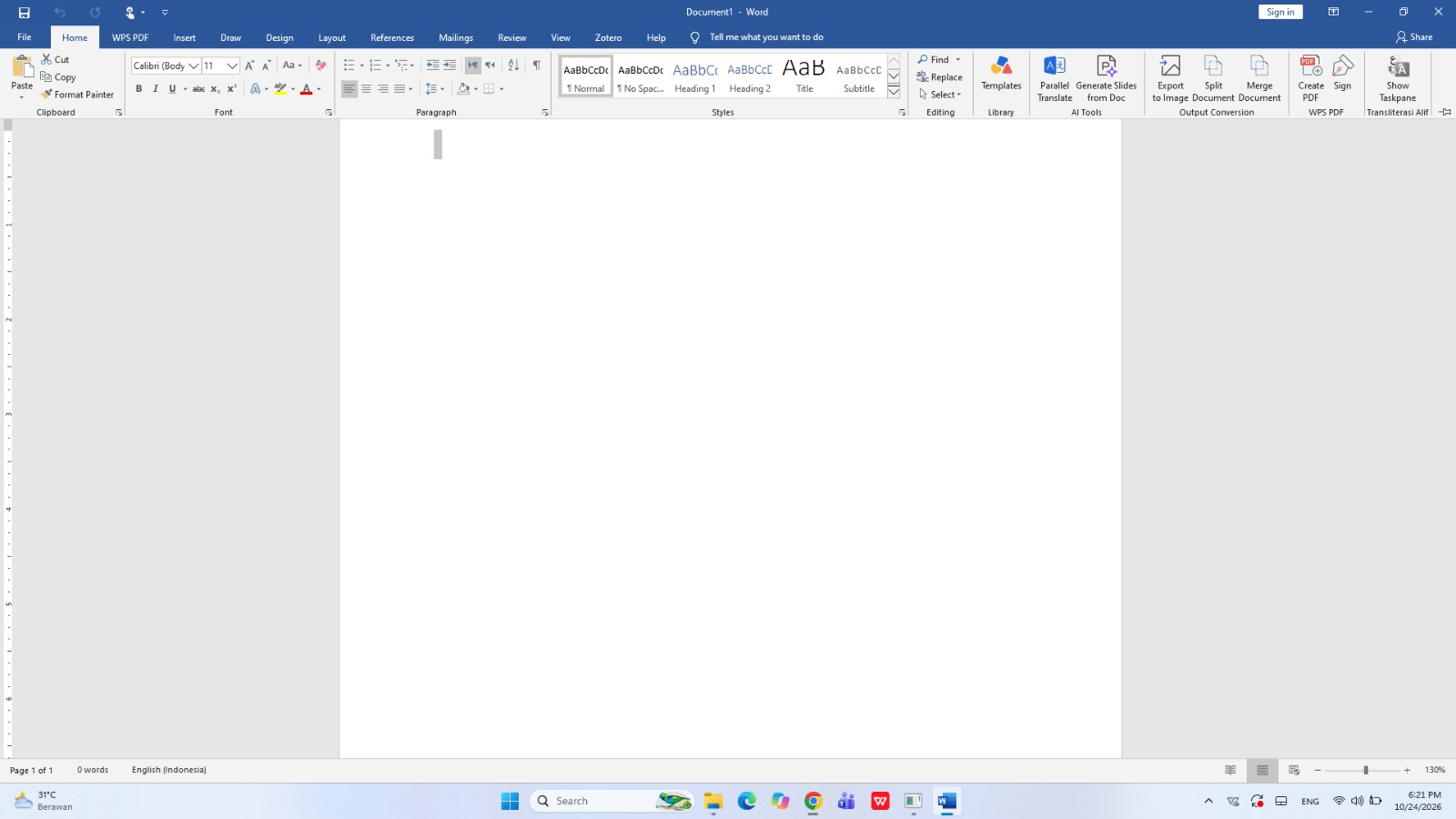Click the Format Painter tool
The width and height of the screenshot is (1456, 819).
tap(77, 95)
